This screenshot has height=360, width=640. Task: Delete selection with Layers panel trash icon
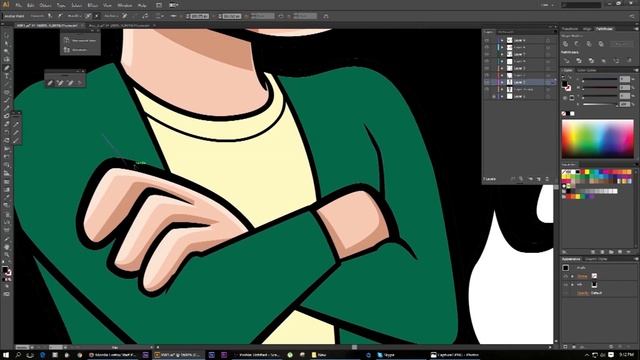pos(547,179)
